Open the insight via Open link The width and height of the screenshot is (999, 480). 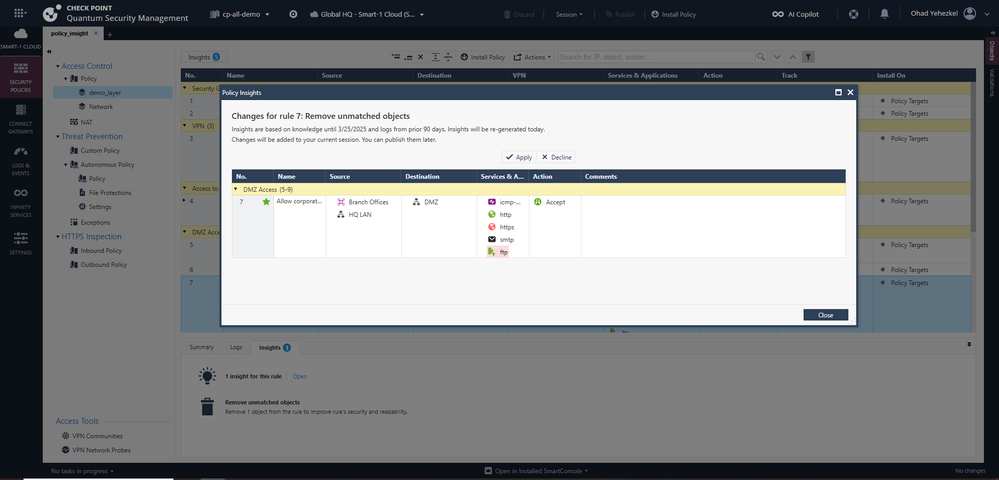coord(299,376)
